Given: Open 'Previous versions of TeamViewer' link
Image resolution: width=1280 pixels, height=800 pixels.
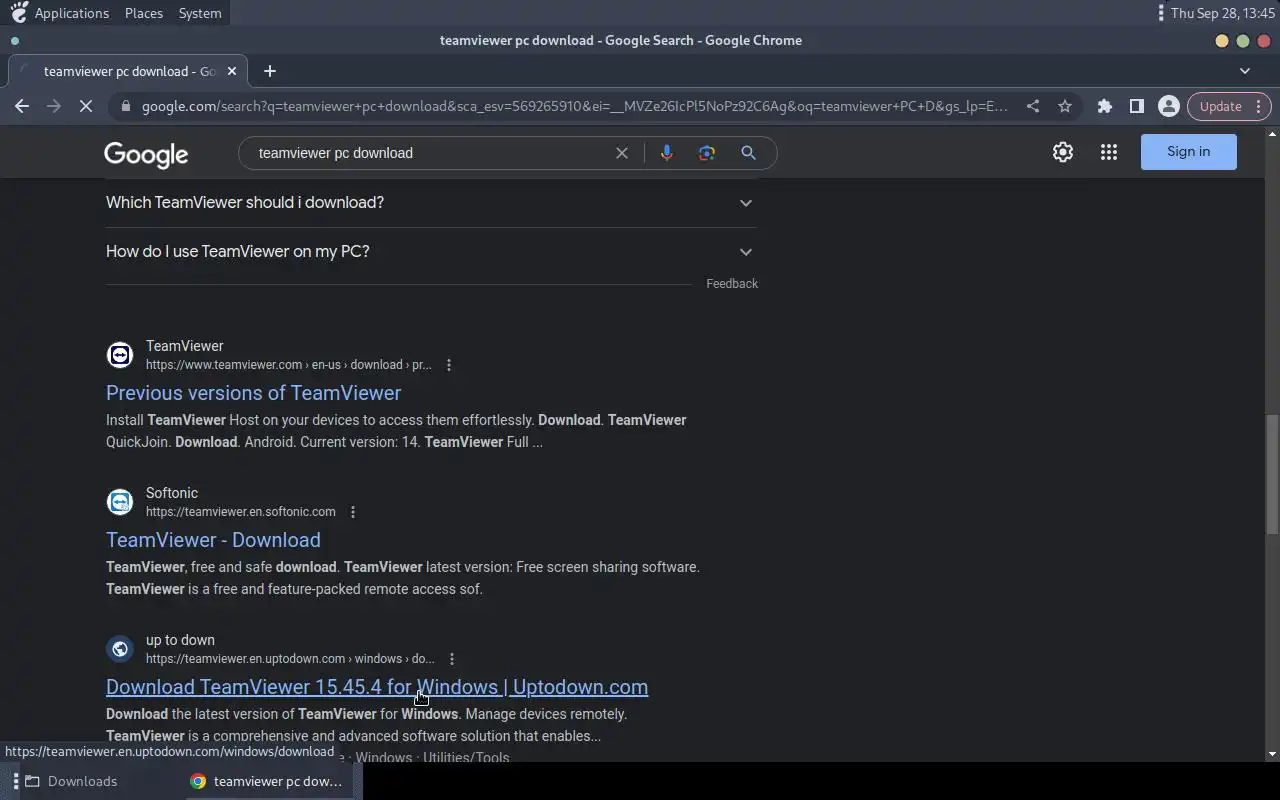Looking at the screenshot, I should [254, 393].
